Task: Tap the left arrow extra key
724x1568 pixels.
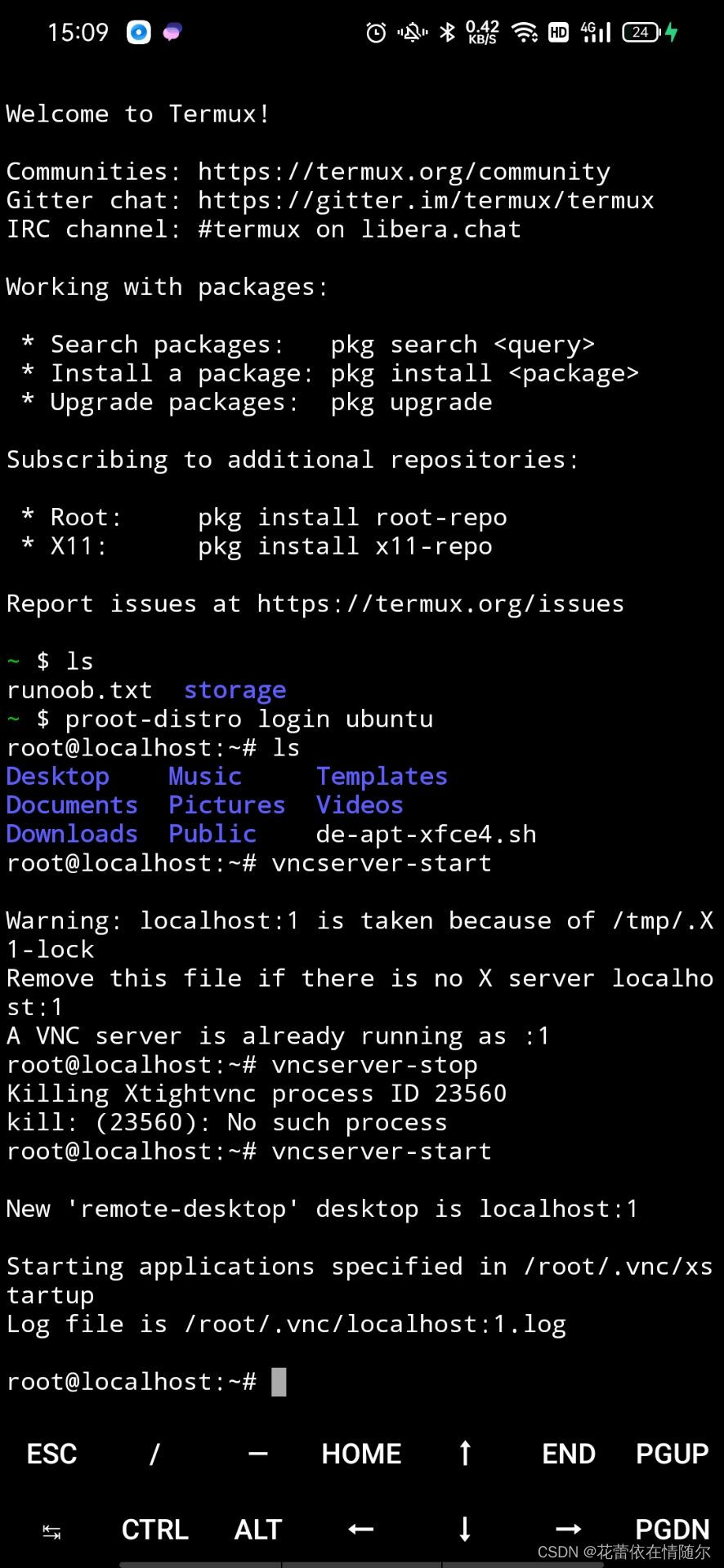Action: click(360, 1529)
